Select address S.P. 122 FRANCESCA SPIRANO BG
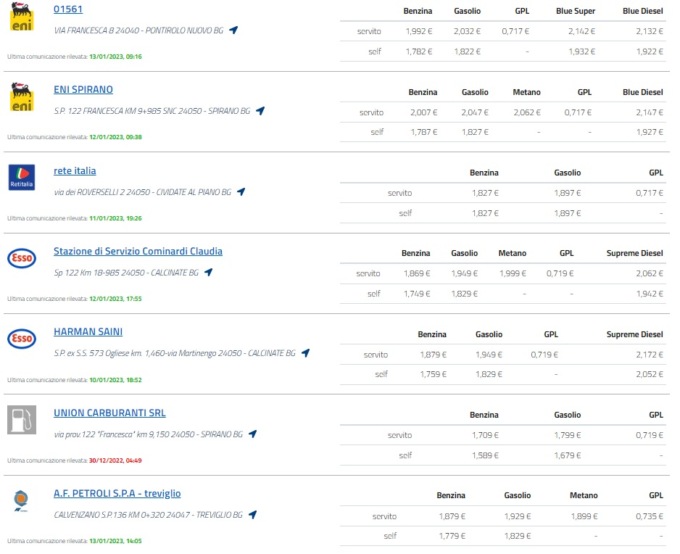The width and height of the screenshot is (680, 554). (x=152, y=111)
